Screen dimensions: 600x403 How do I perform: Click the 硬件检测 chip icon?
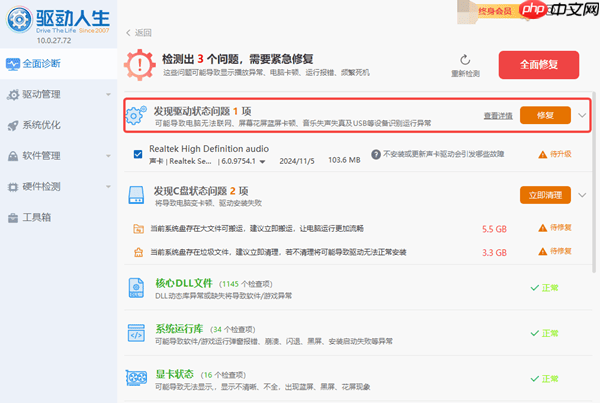coord(13,187)
